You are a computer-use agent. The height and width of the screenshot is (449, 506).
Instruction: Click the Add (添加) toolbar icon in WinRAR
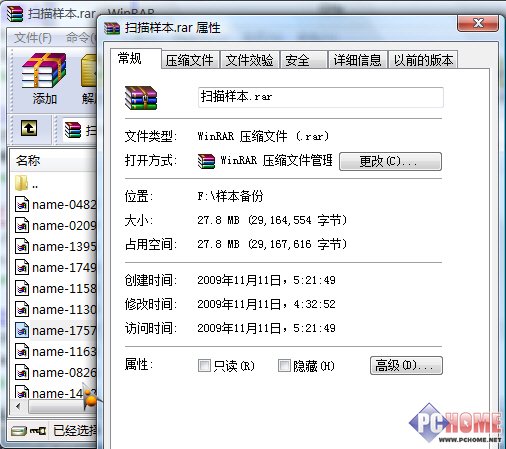tap(44, 71)
